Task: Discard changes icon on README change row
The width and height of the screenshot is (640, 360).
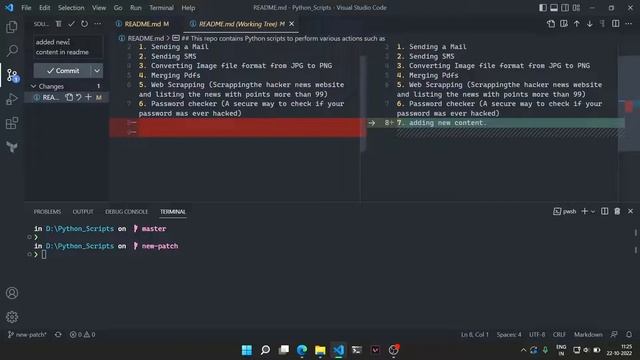Action: point(78,98)
